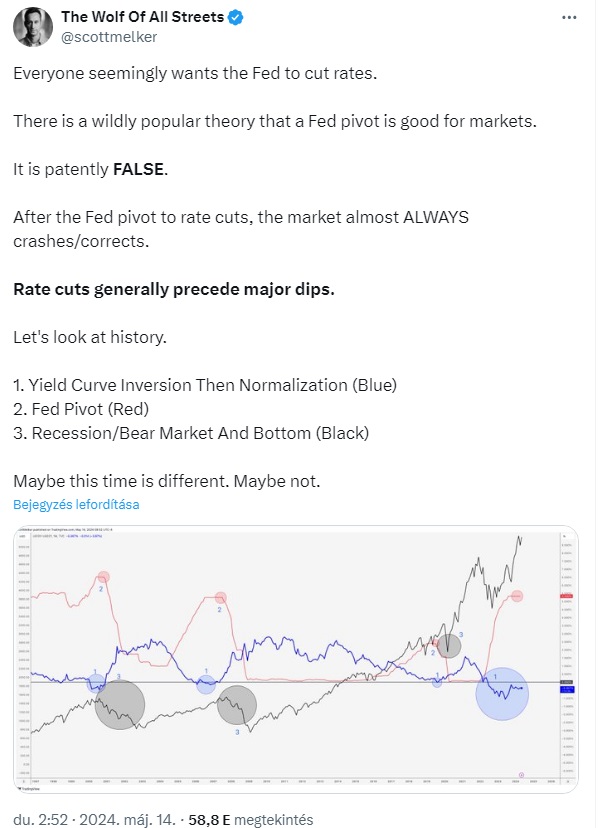The image size is (603, 828).
Task: Select the largest gray recession circle on left
Action: pos(120,704)
